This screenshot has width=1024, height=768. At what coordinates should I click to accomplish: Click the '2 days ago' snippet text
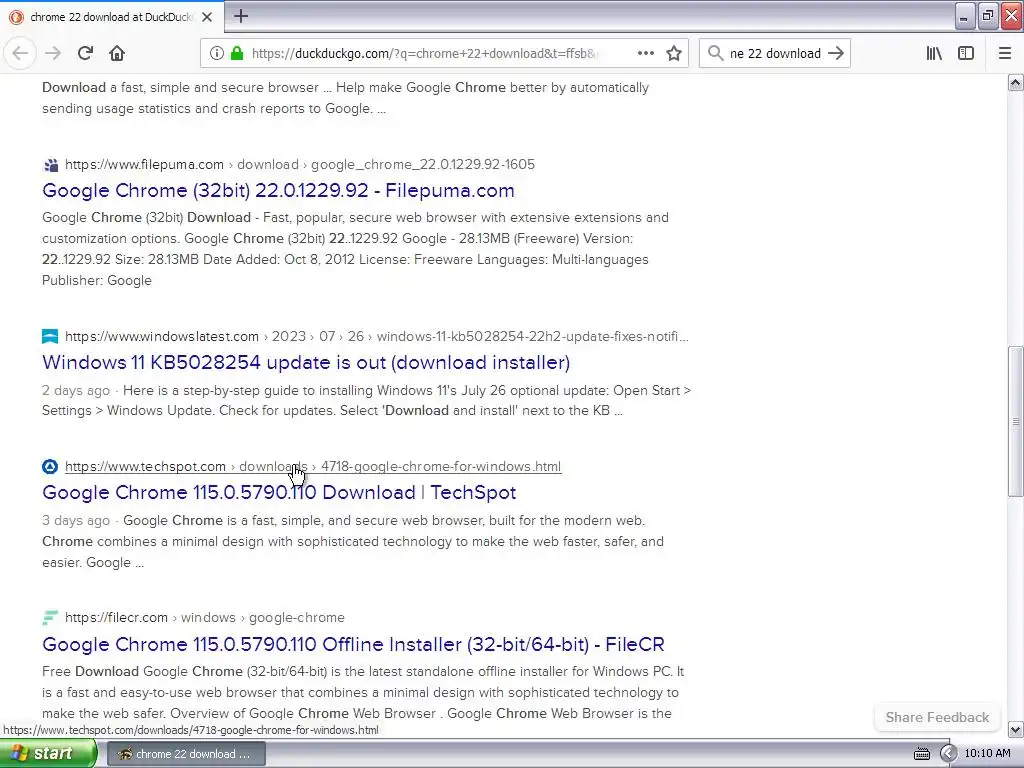[x=76, y=391]
